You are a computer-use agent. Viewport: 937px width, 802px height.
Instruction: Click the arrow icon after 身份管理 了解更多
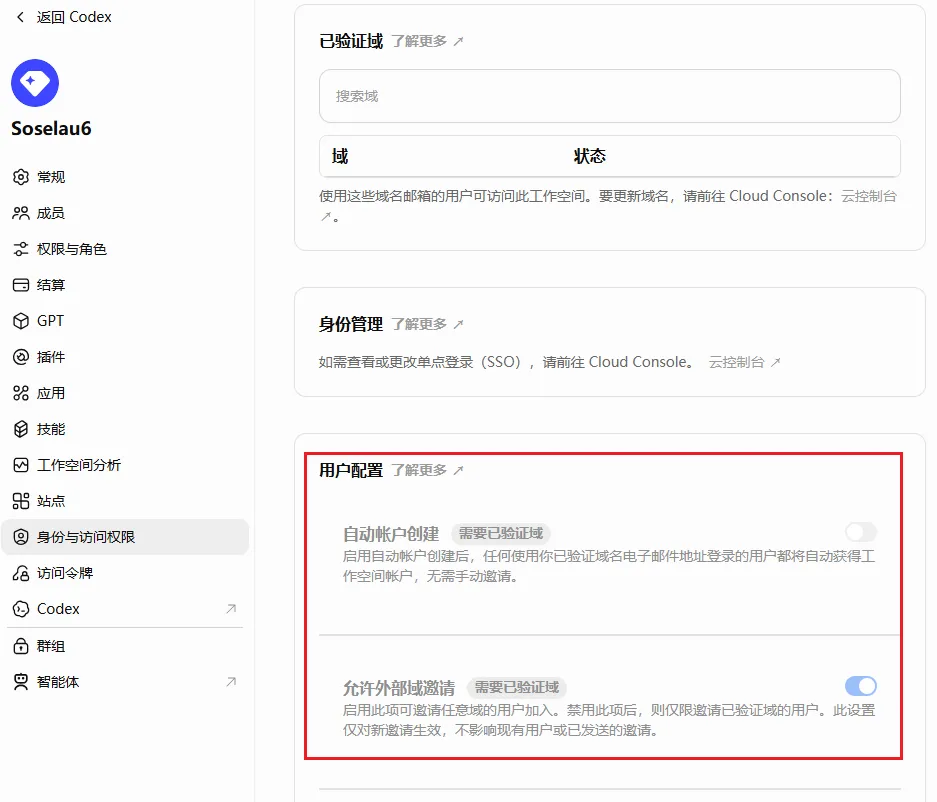click(x=458, y=325)
